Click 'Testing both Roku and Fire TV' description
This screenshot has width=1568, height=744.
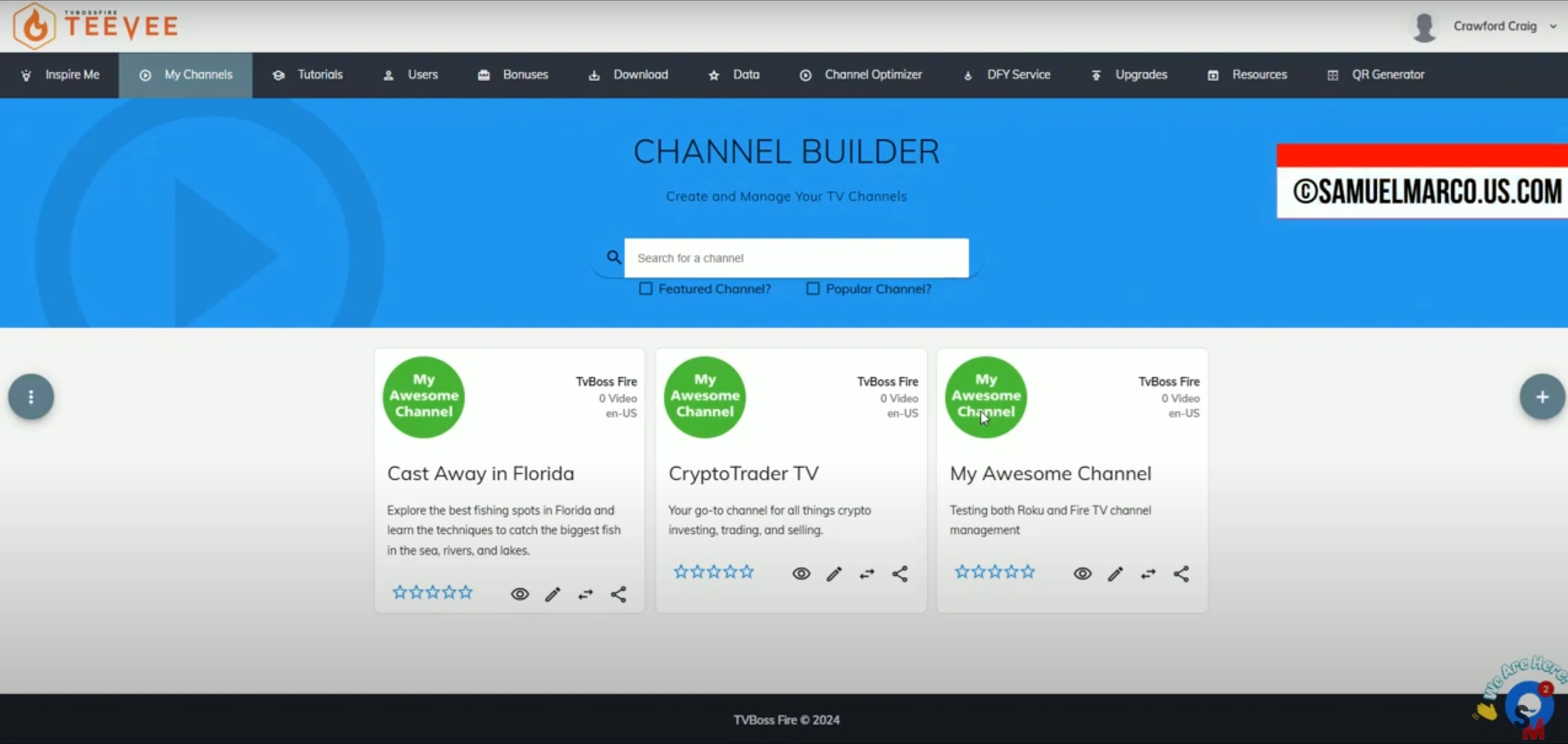(x=1050, y=520)
